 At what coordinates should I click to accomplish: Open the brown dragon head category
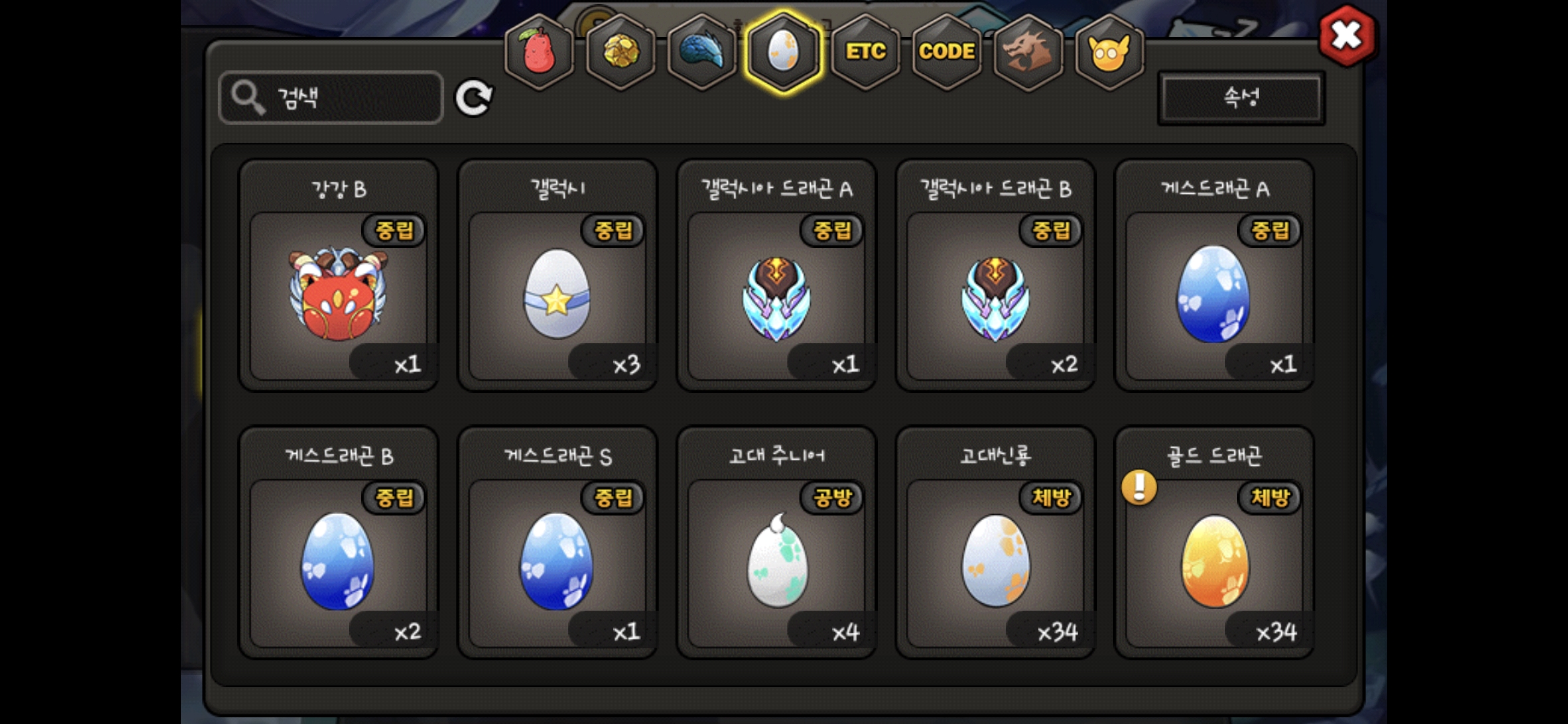click(1029, 52)
